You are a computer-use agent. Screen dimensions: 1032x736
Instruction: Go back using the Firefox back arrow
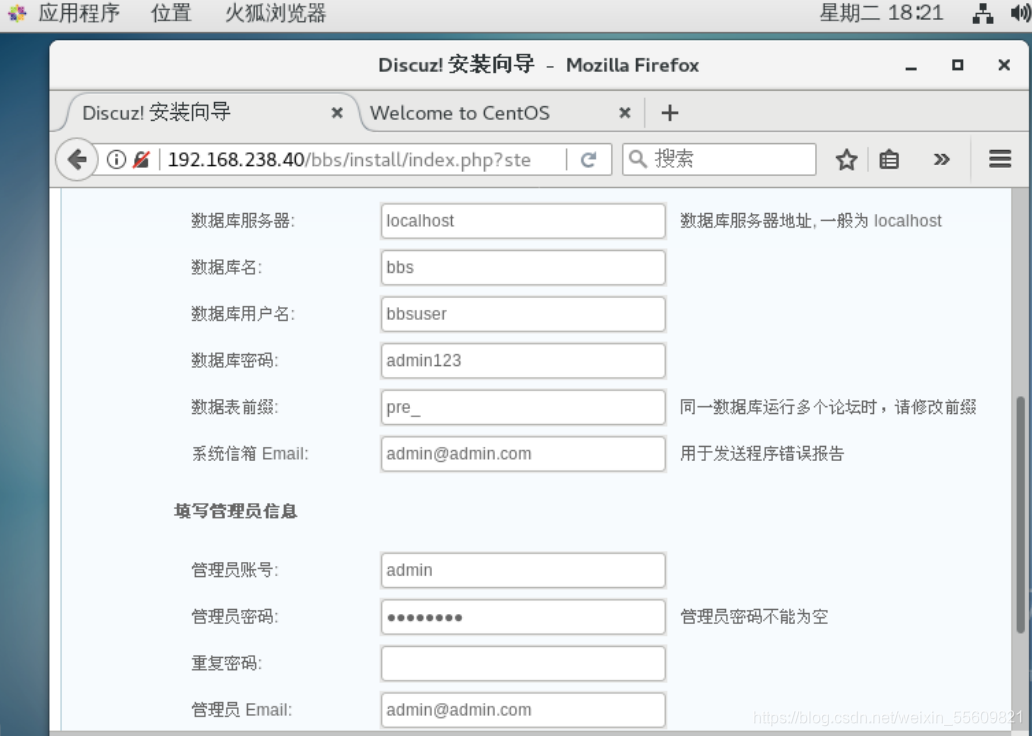(x=77, y=159)
